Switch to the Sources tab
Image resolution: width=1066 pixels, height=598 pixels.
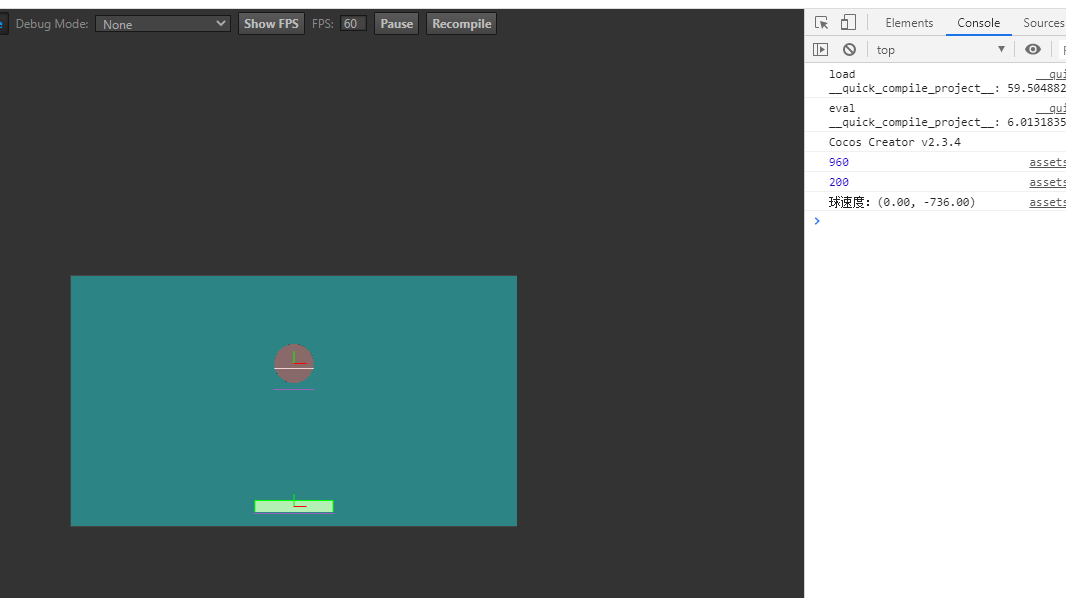(x=1044, y=22)
